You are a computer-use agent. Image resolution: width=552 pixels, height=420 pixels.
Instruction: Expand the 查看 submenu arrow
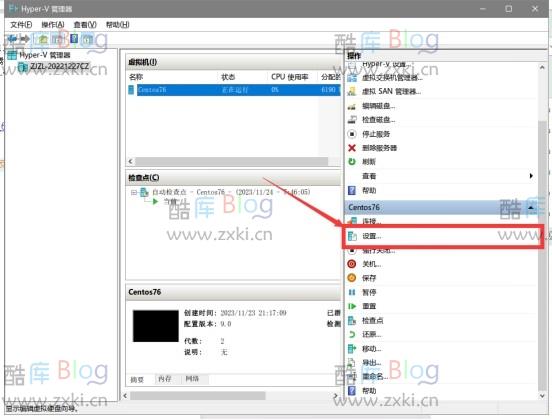[531, 176]
